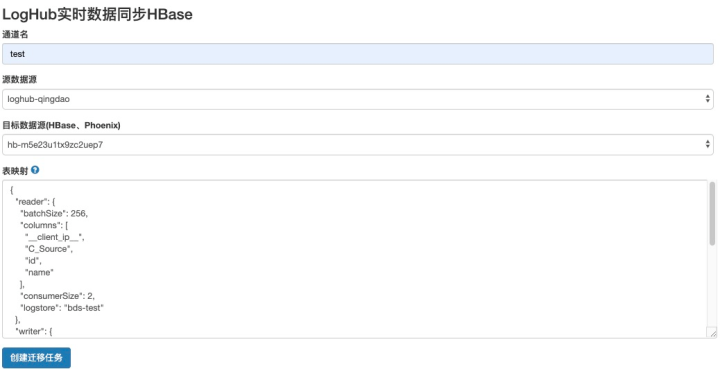The width and height of the screenshot is (720, 369).
Task: Click the "writer": { line in the textarea
Action: (34, 331)
